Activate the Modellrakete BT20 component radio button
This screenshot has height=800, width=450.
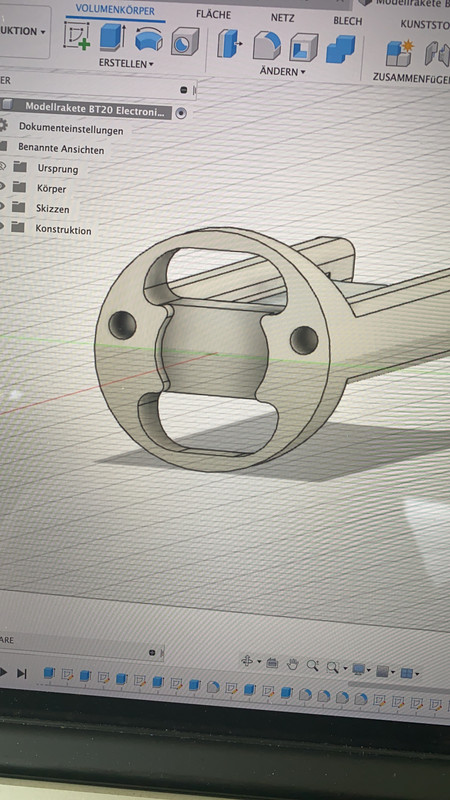pos(181,113)
